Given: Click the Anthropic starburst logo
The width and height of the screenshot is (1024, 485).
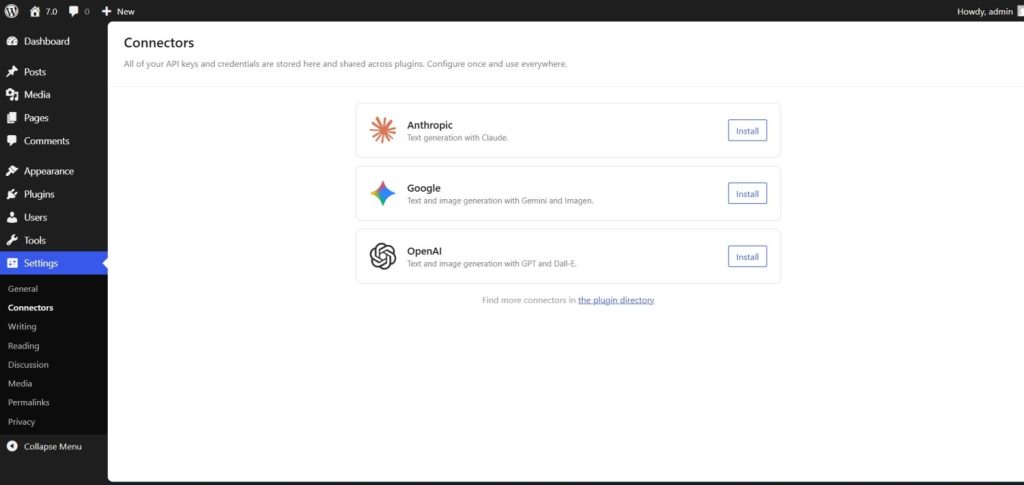Looking at the screenshot, I should 383,130.
